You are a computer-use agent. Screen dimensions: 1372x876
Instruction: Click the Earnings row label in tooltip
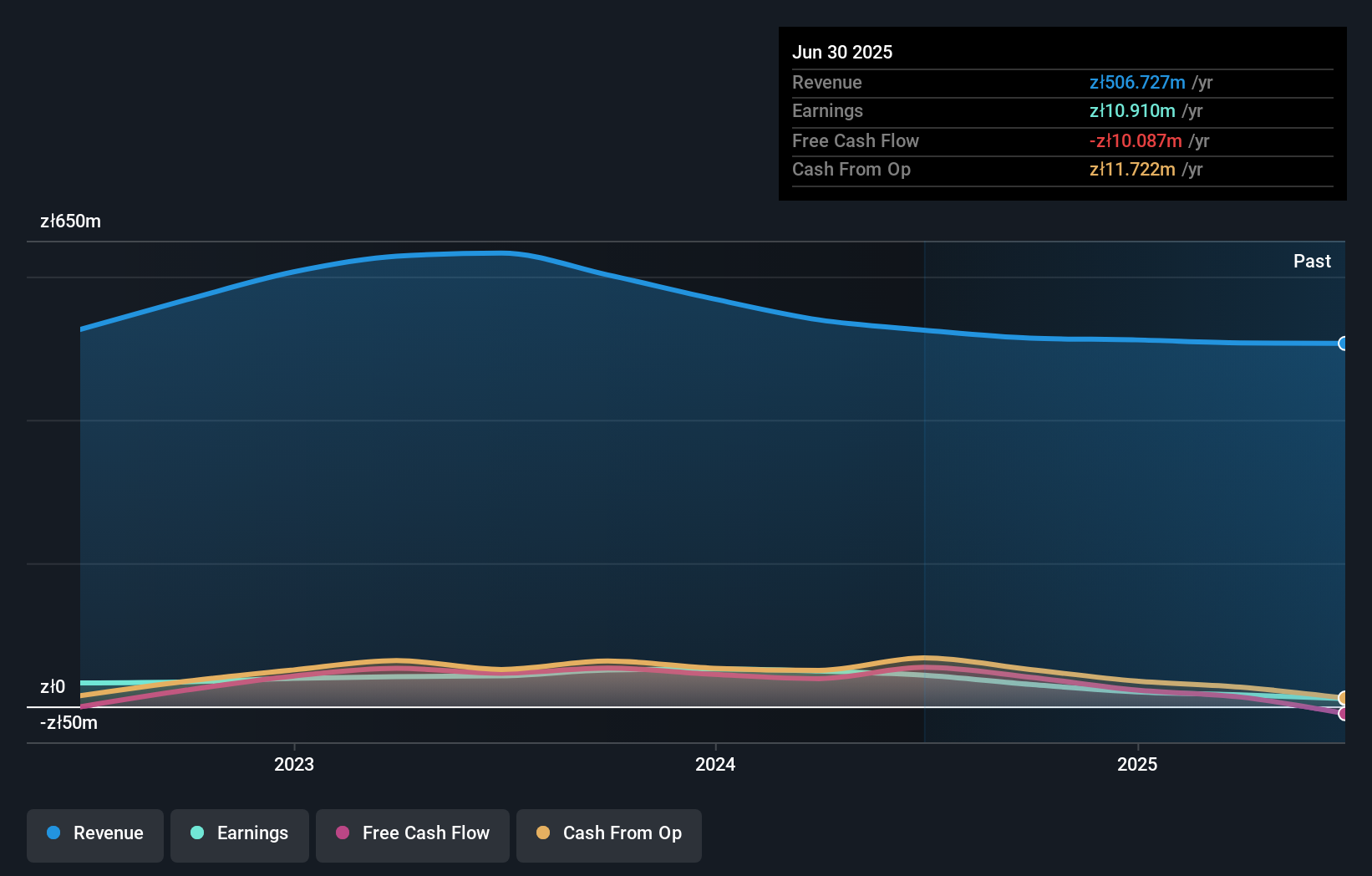pos(827,111)
